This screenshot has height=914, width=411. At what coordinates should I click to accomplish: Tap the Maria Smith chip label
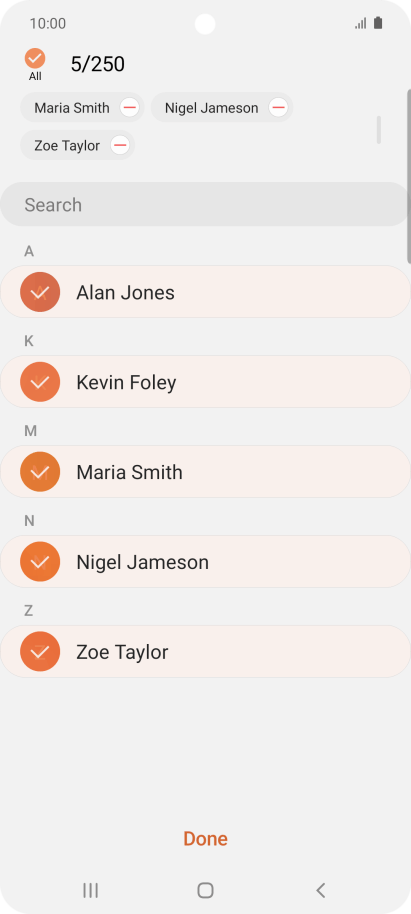pos(72,108)
